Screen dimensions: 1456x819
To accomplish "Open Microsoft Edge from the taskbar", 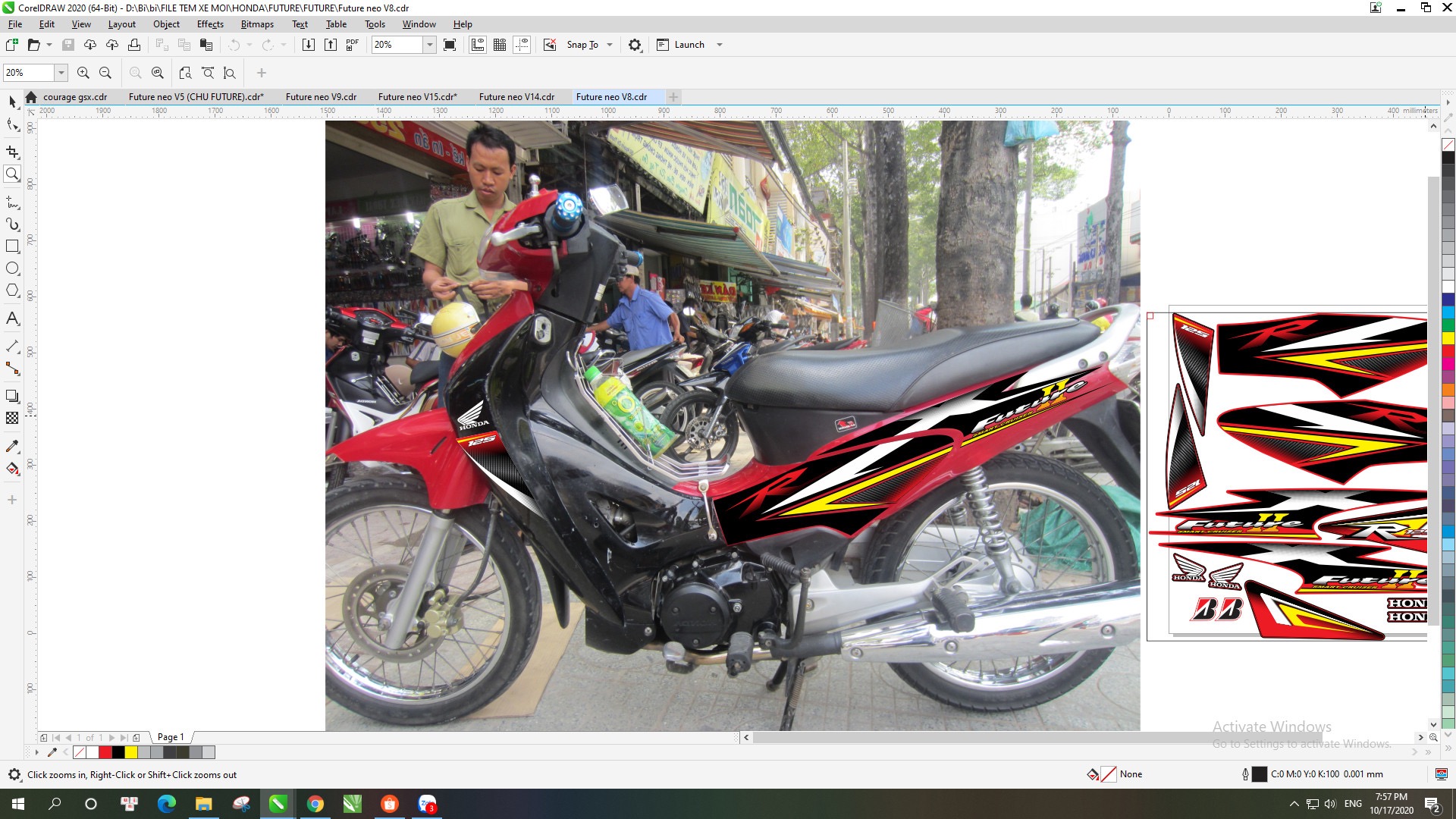I will (x=166, y=804).
